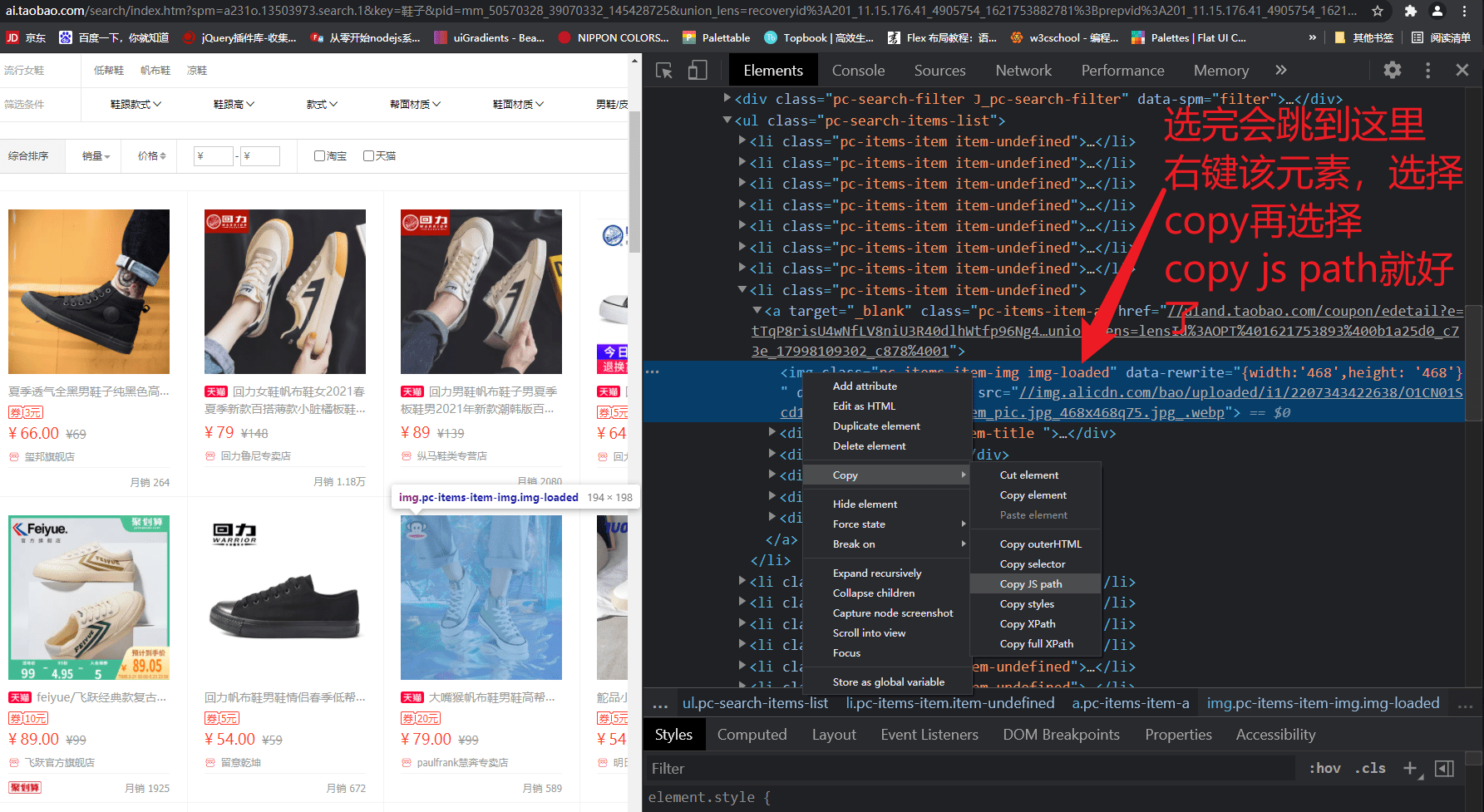Open Feiyue shoes product thumbnail
The image size is (1484, 812).
pos(89,598)
